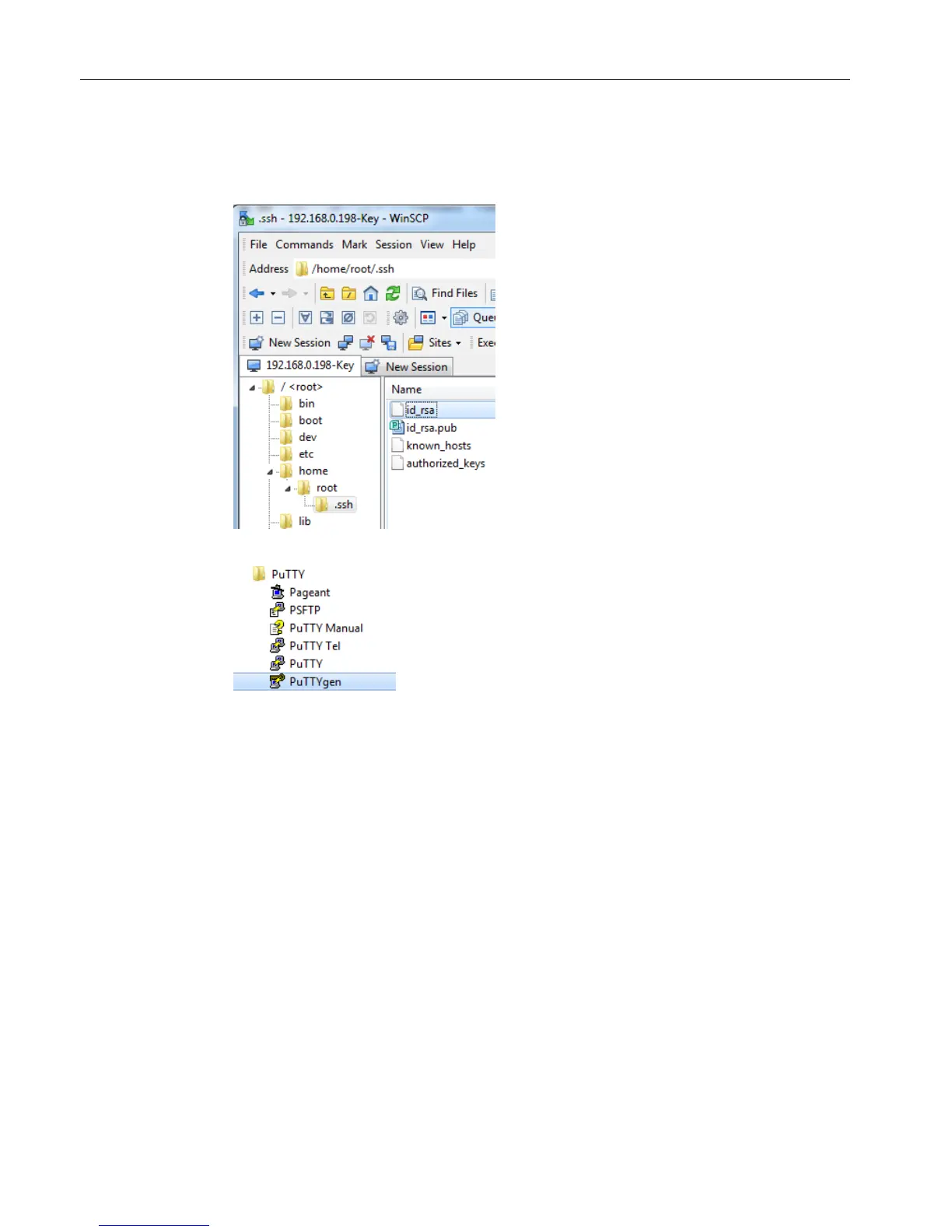This screenshot has height=1232, width=952.
Task: Select the etc folder in tree
Action: pos(296,454)
